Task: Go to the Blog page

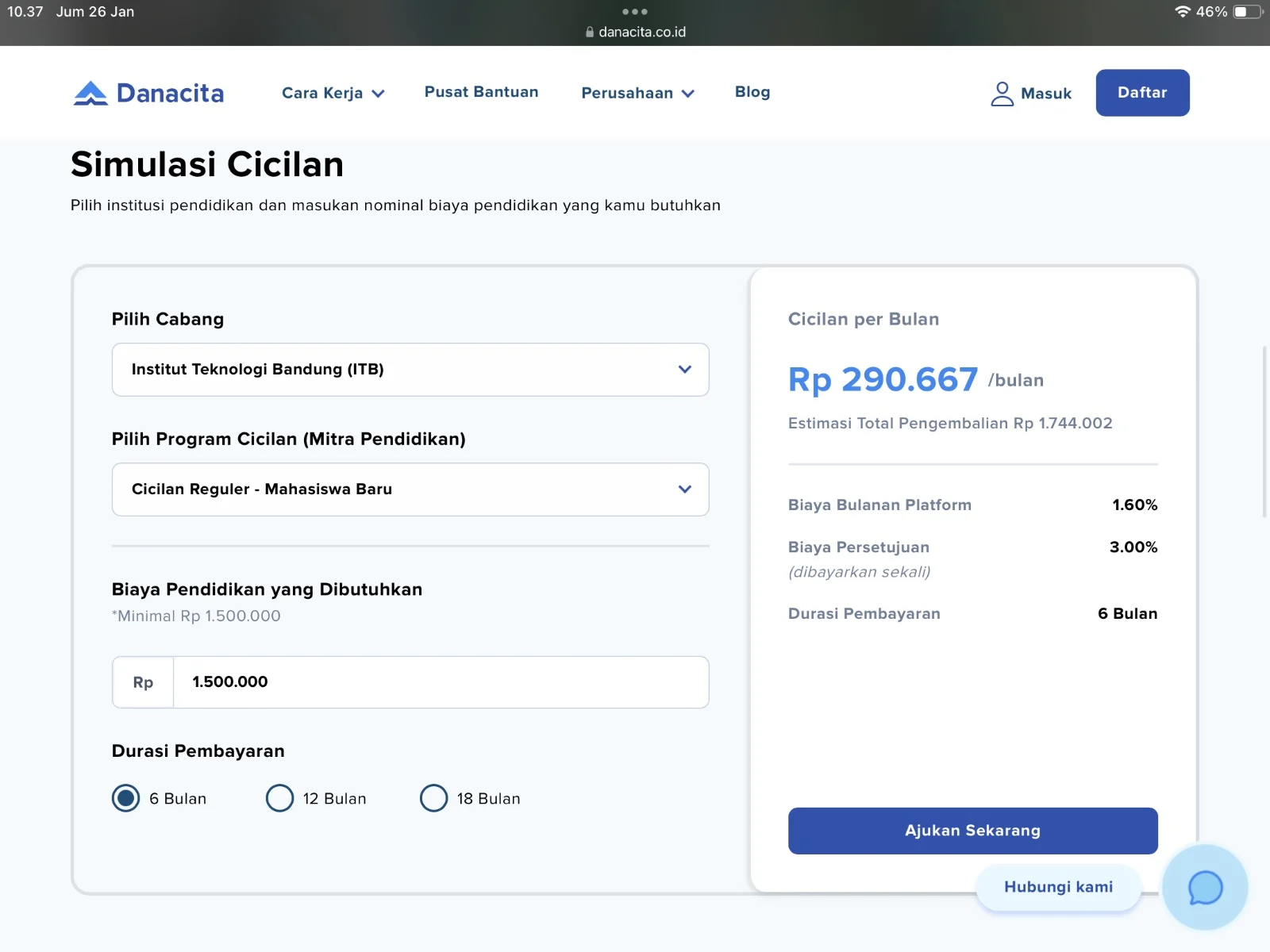Action: (752, 92)
